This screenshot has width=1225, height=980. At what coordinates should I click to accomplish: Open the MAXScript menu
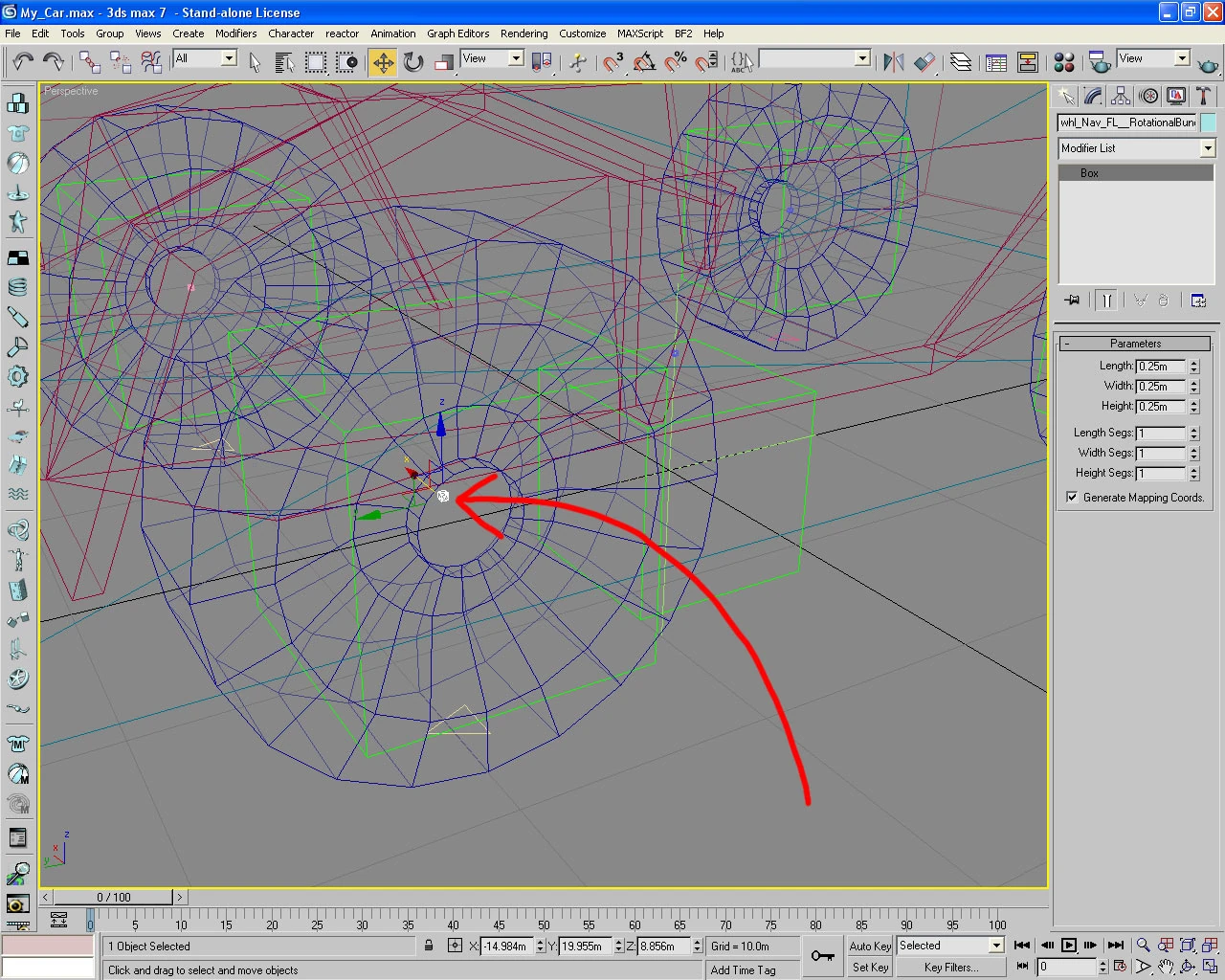(639, 33)
